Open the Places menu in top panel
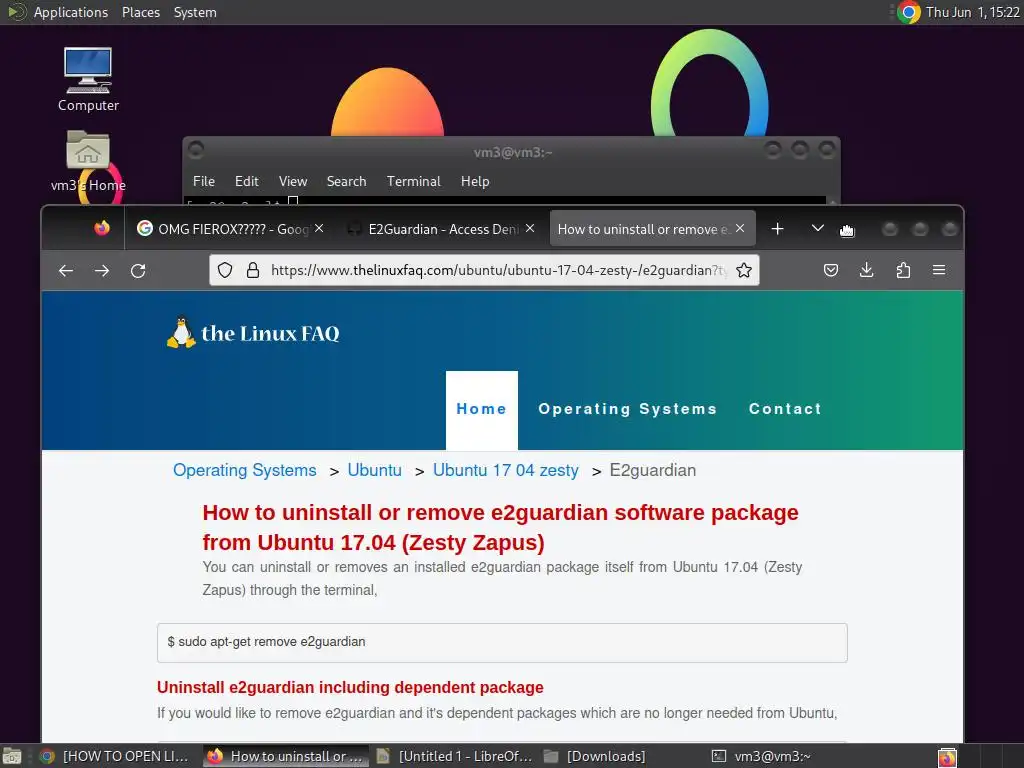This screenshot has width=1024, height=768. 141,12
